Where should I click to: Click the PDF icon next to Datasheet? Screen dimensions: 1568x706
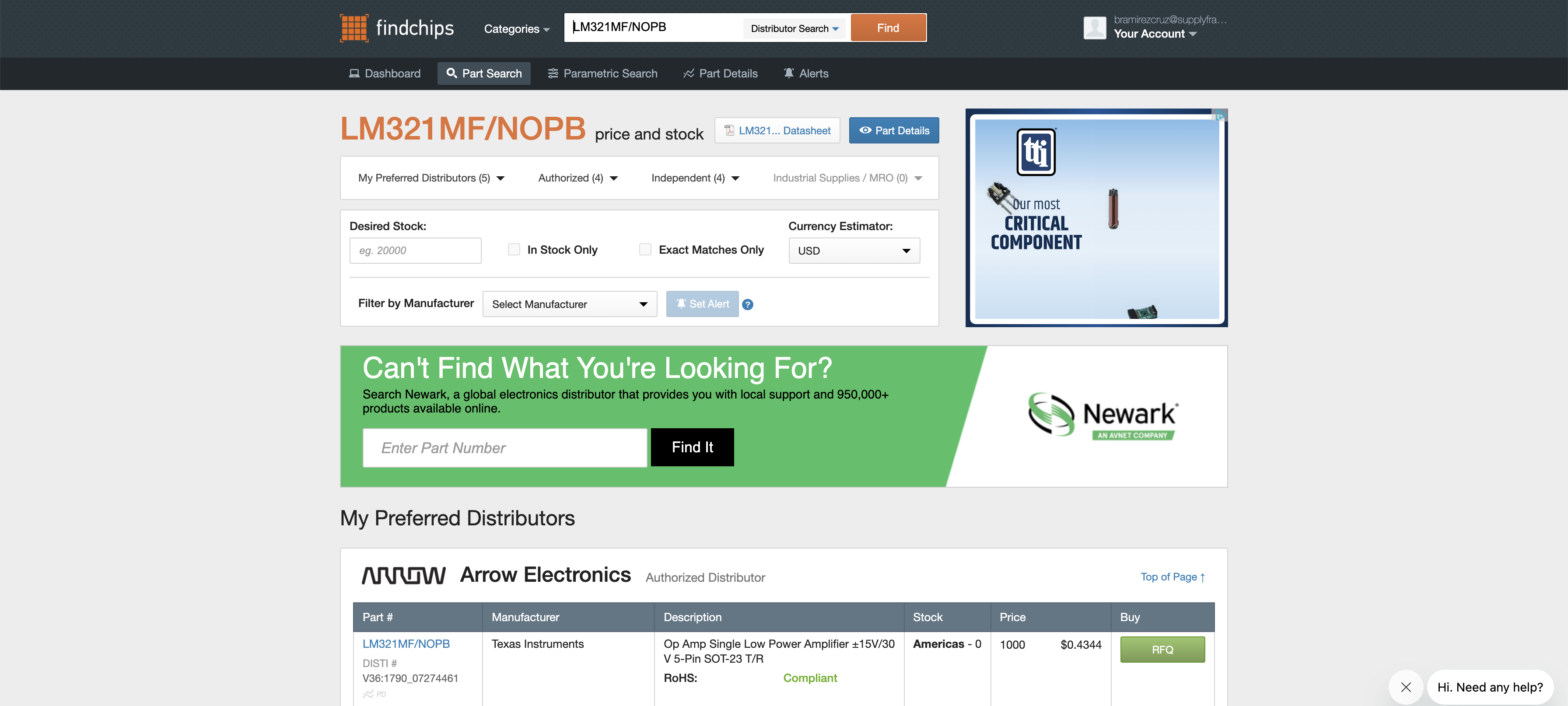[728, 130]
